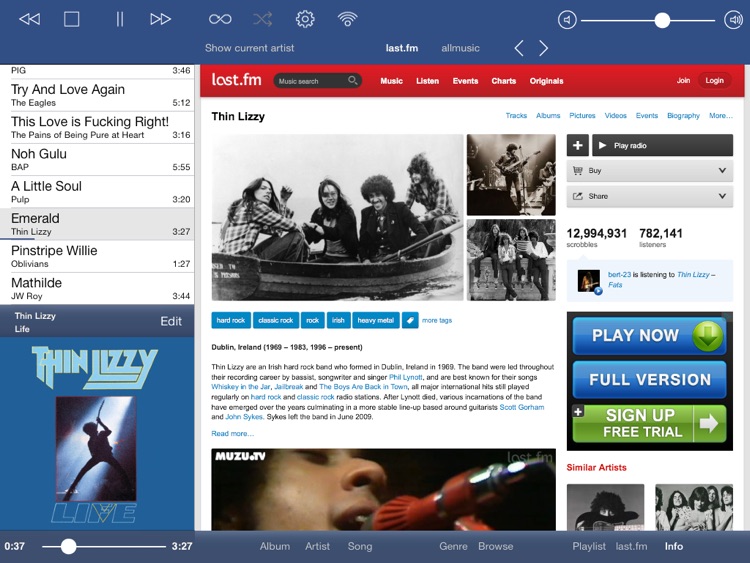
Task: Open the Listen menu on last.fm
Action: [x=427, y=81]
